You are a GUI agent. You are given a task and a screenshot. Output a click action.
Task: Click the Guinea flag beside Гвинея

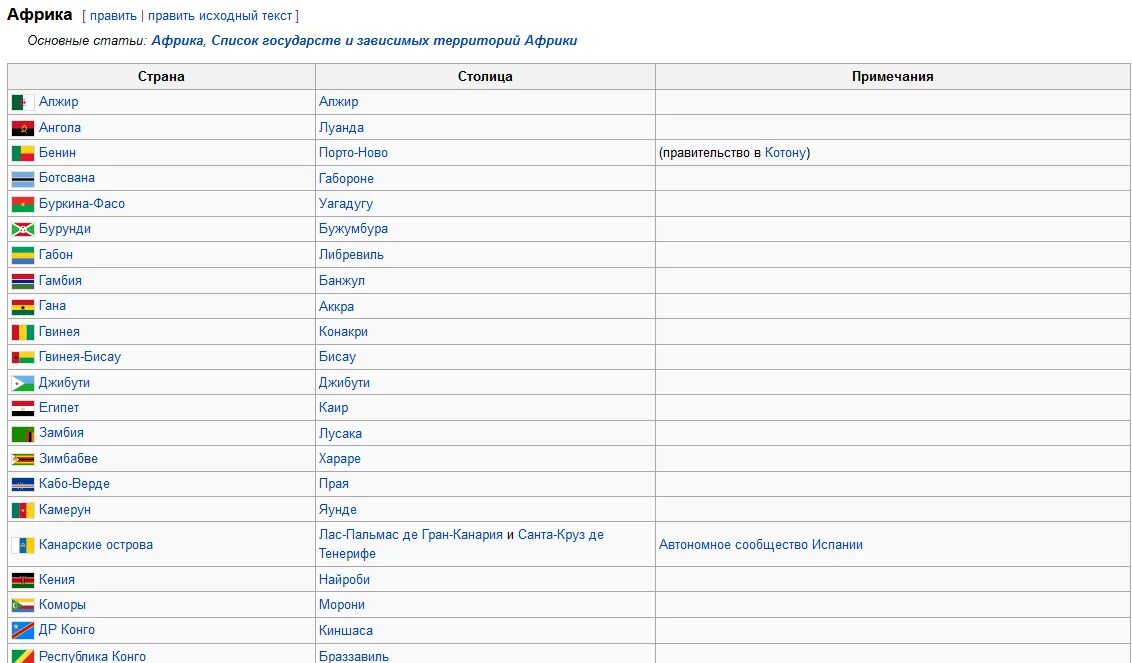tap(23, 332)
